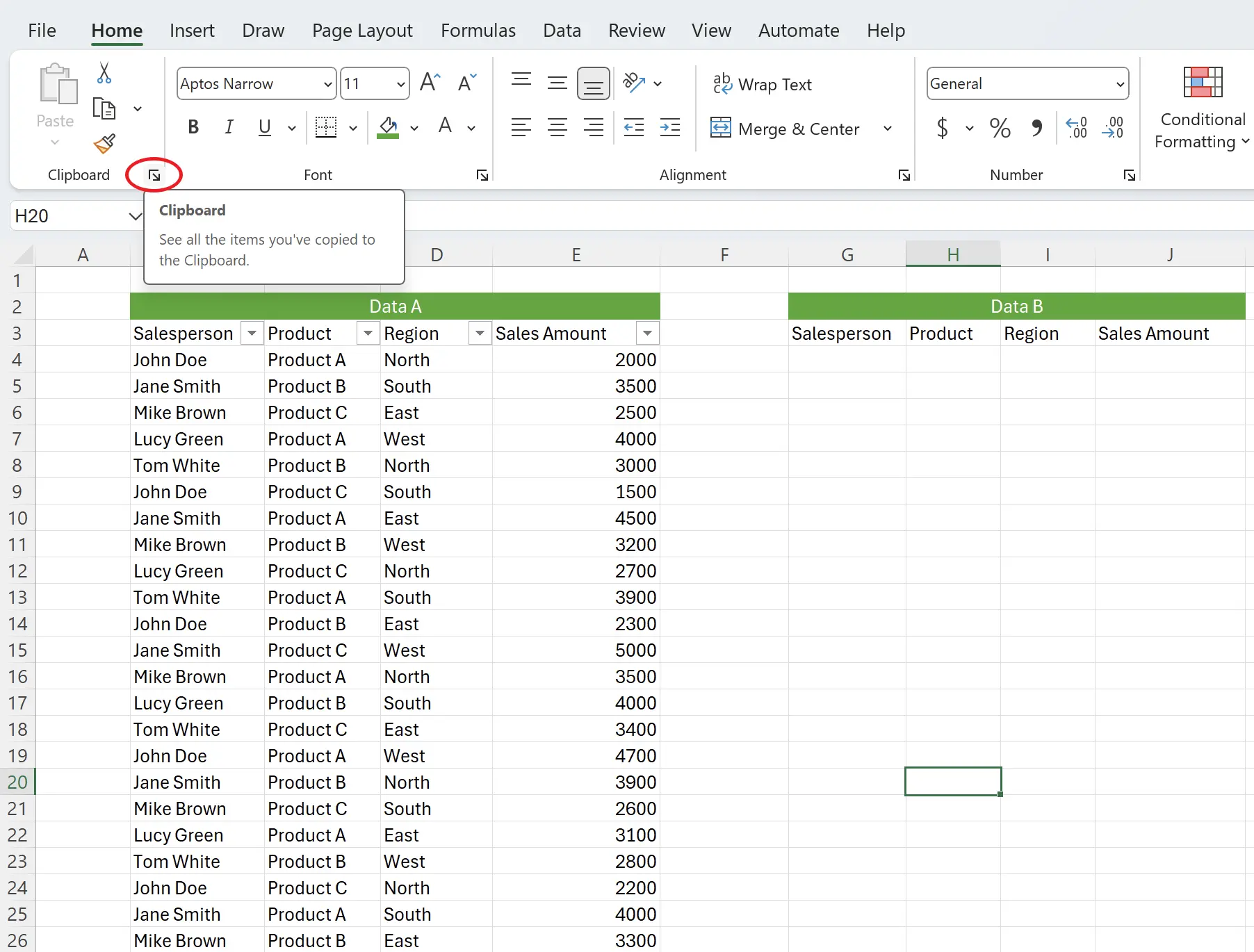Open the Page Layout tab

pos(362,31)
